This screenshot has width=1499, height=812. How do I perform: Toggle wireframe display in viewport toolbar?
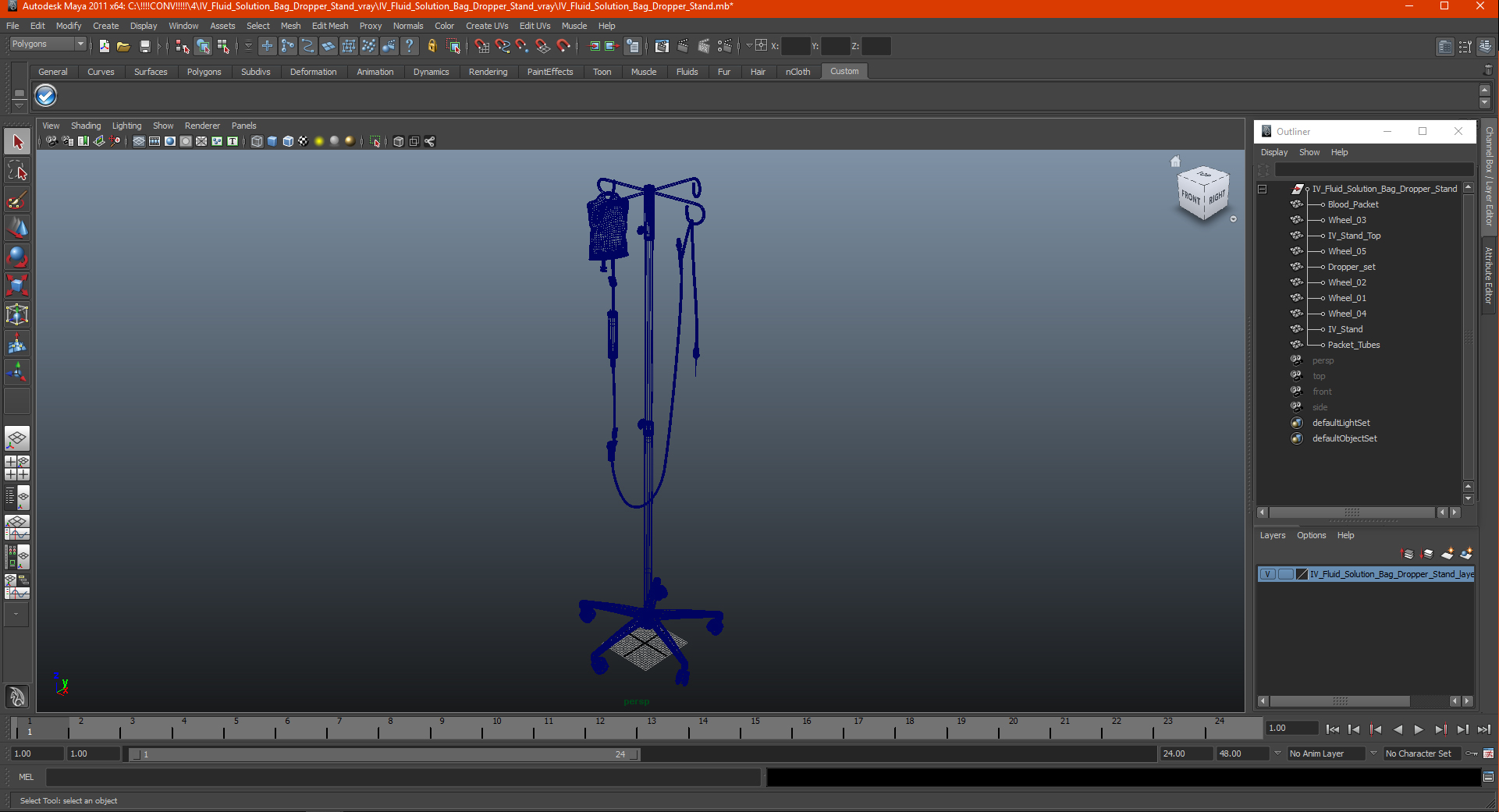pos(257,141)
